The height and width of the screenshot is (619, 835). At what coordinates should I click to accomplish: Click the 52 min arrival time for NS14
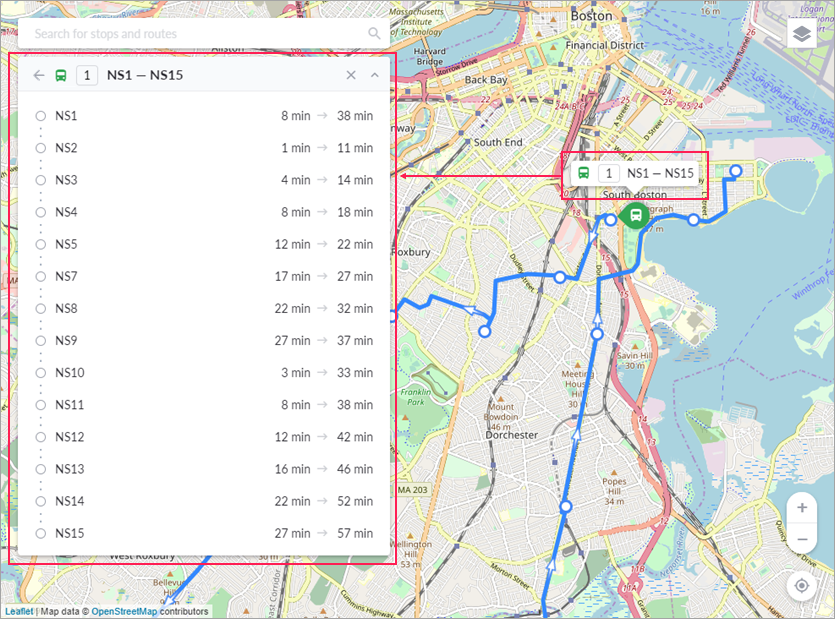(x=355, y=501)
